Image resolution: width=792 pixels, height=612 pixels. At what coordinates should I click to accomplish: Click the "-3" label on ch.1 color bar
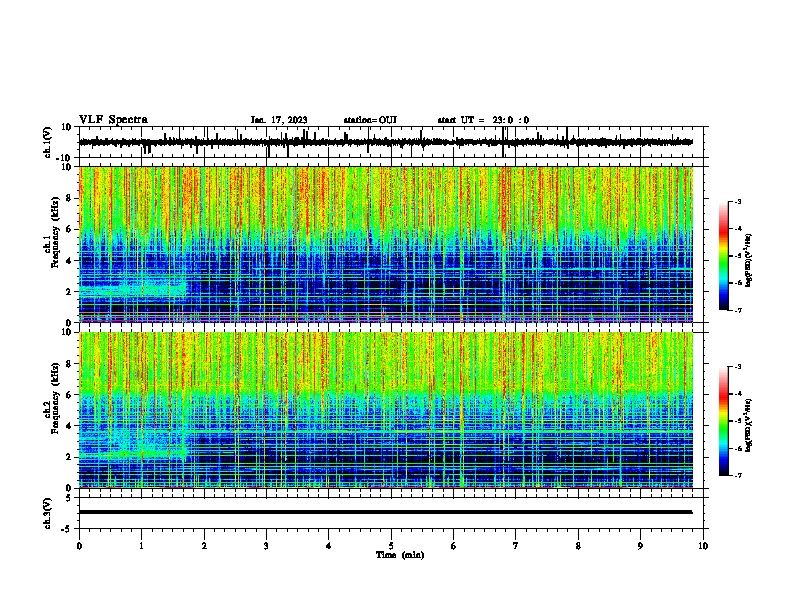(738, 201)
